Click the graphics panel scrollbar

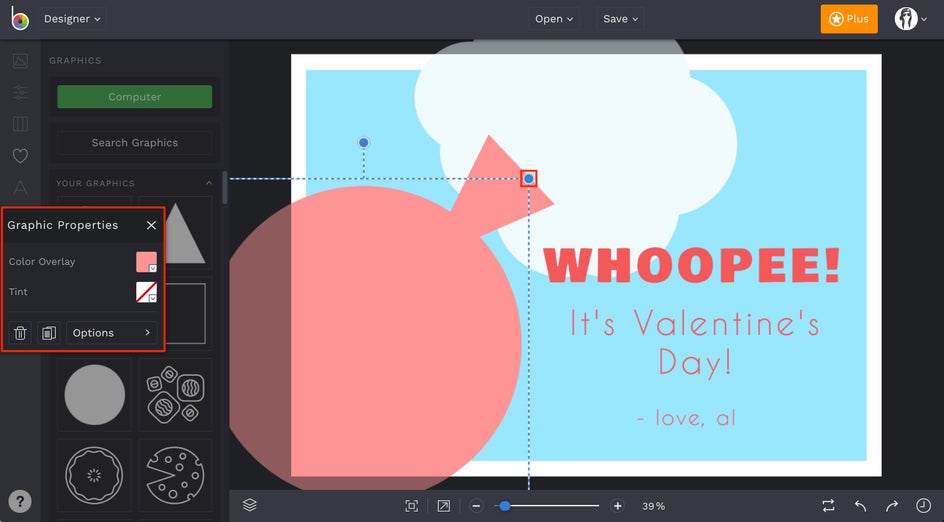click(x=225, y=188)
